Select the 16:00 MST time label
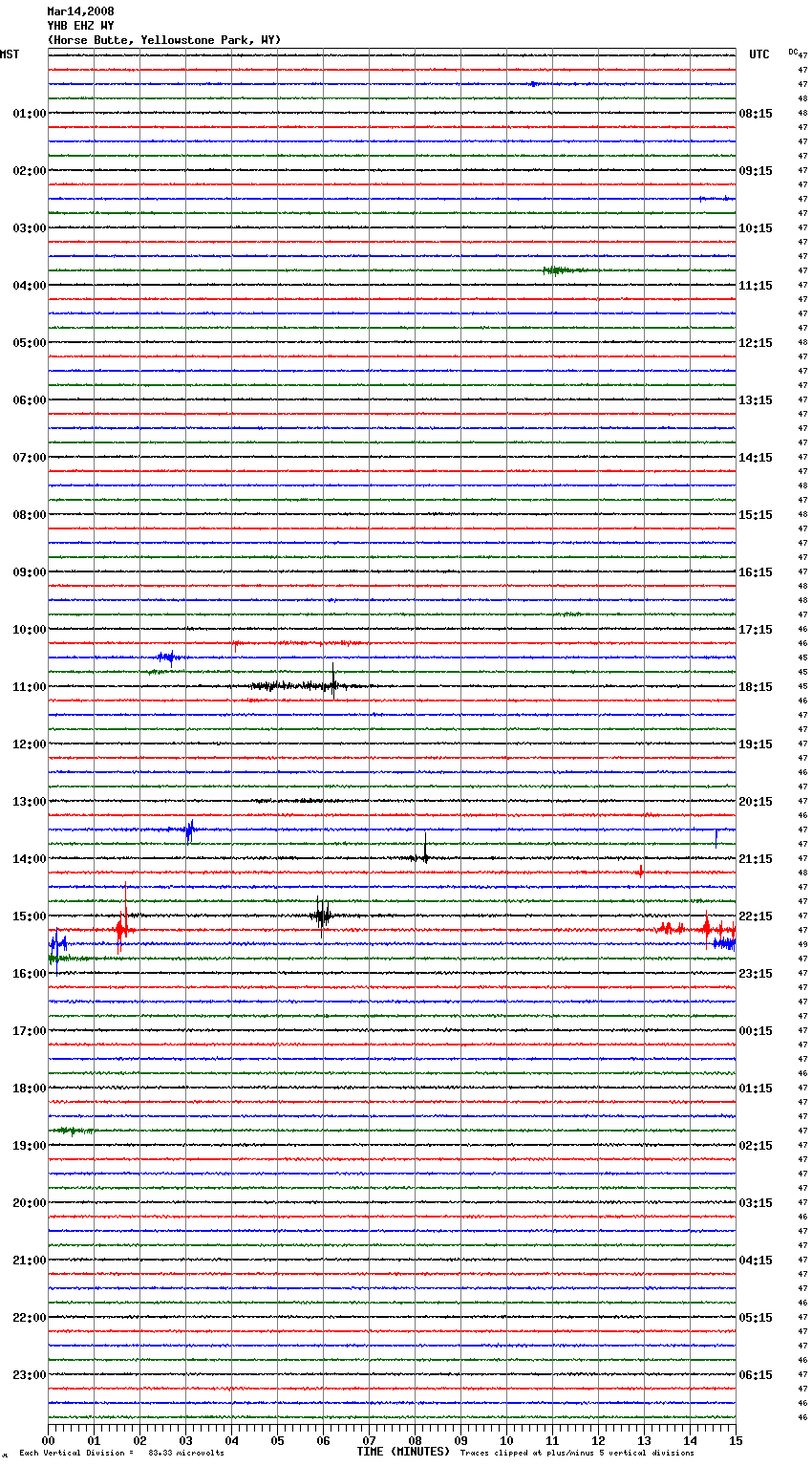The width and height of the screenshot is (812, 1466). point(30,974)
